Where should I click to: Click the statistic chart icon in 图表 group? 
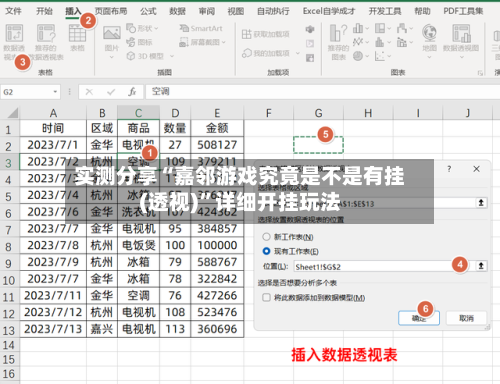click(380, 42)
